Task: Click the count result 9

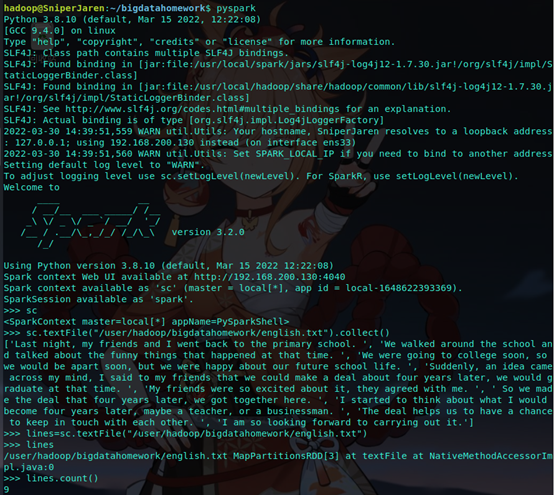Action: pyautogui.click(x=6, y=490)
